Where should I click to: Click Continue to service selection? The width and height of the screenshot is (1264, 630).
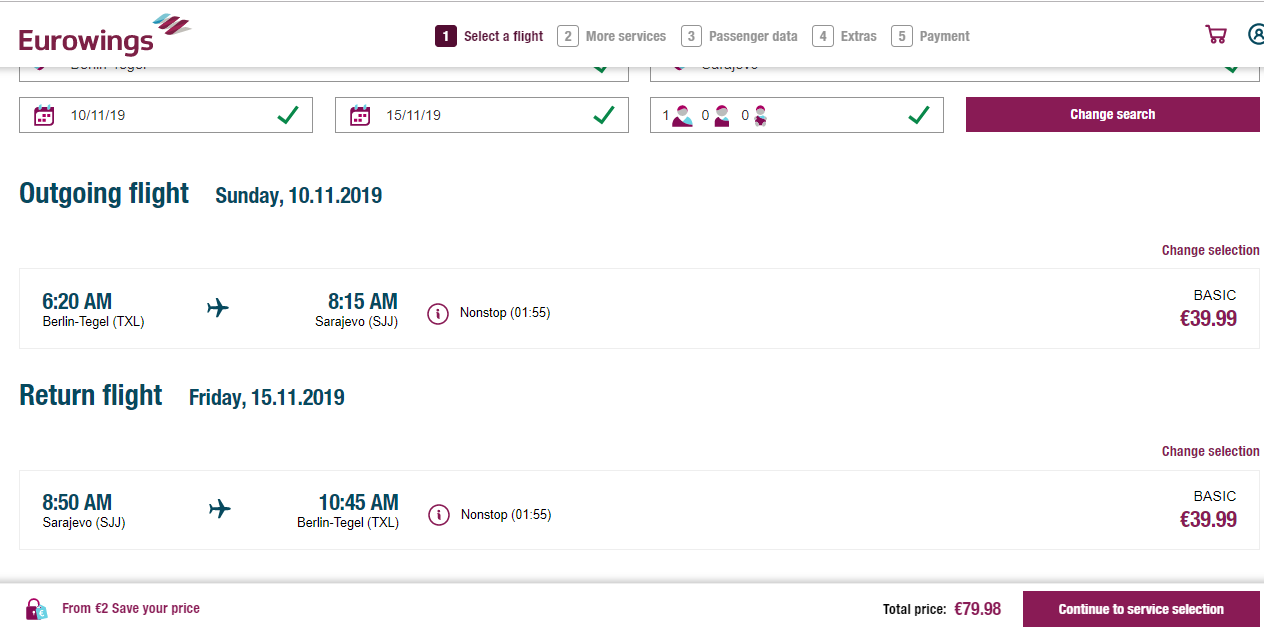1141,609
